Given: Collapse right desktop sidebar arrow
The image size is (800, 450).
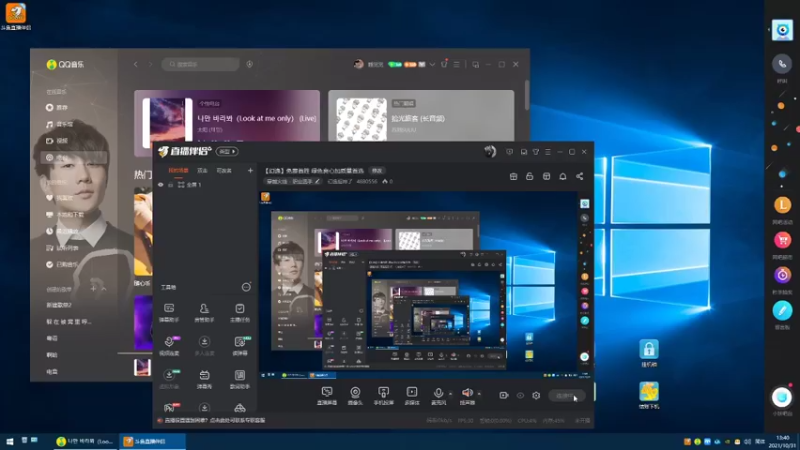Looking at the screenshot, I should point(769,30).
